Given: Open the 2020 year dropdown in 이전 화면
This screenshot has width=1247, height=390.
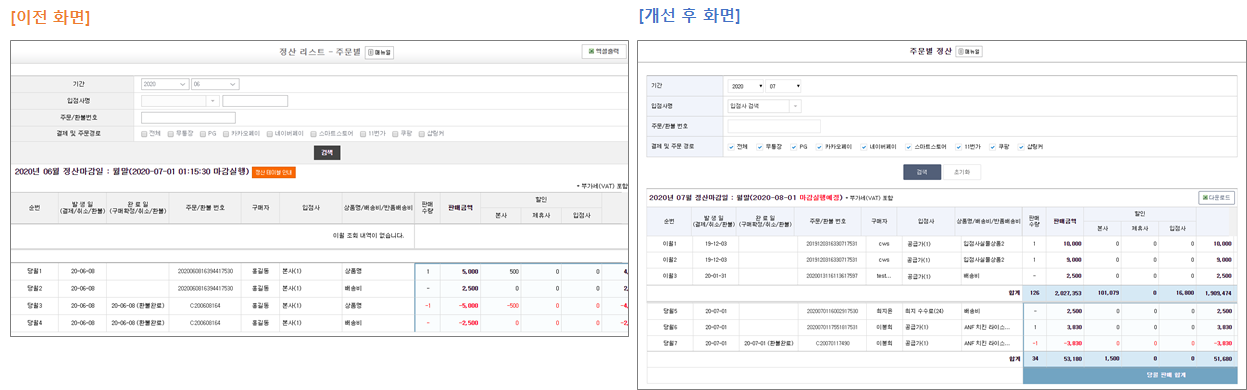Looking at the screenshot, I should tap(165, 84).
